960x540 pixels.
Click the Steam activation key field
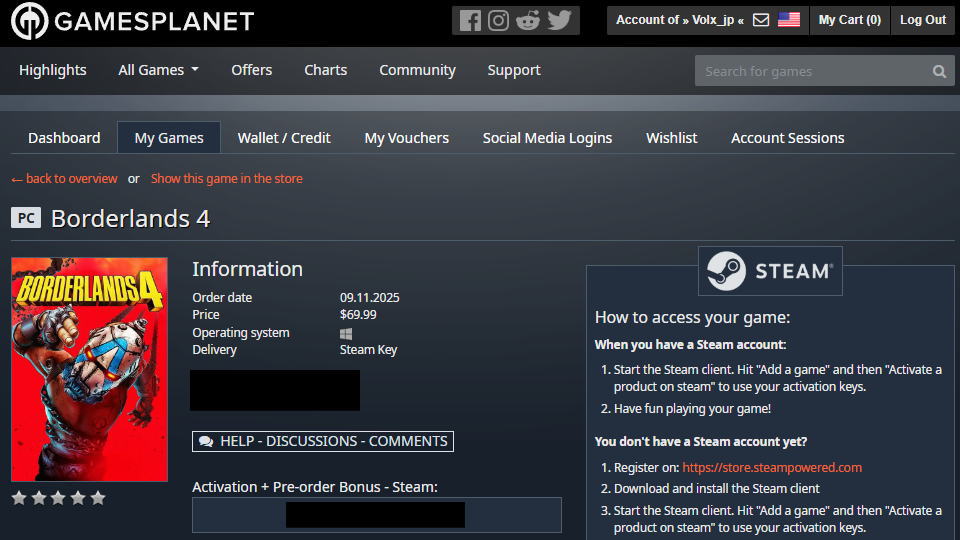coord(377,515)
